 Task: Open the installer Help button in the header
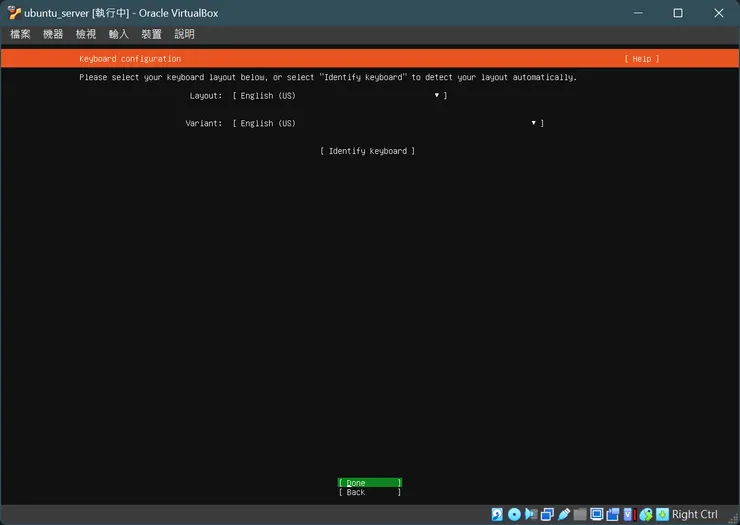pos(641,59)
